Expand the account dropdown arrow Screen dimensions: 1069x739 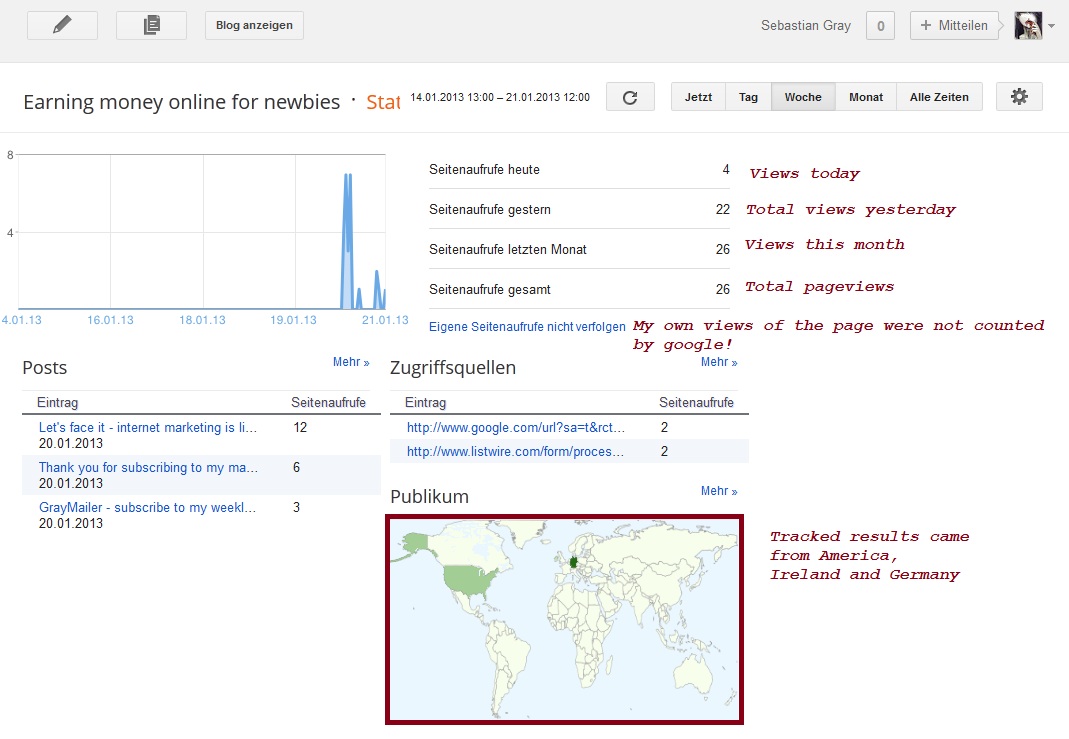pos(1051,27)
